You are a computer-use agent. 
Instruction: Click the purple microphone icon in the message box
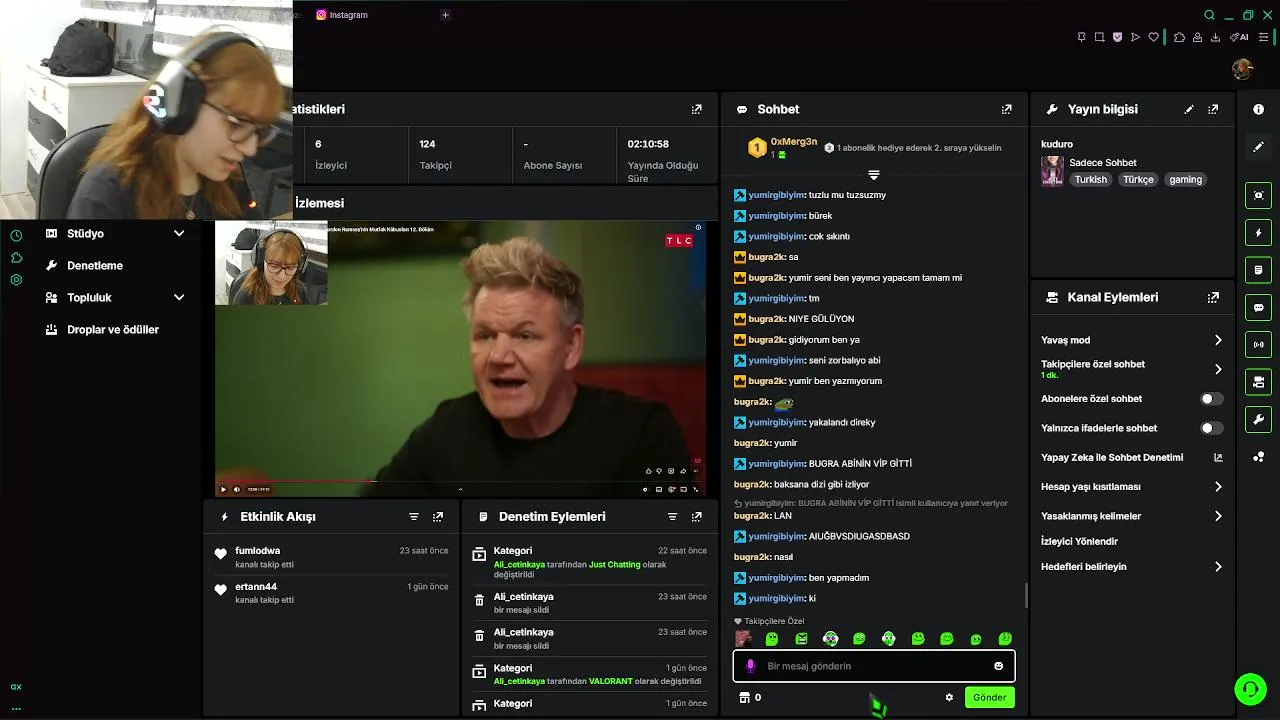tap(751, 666)
